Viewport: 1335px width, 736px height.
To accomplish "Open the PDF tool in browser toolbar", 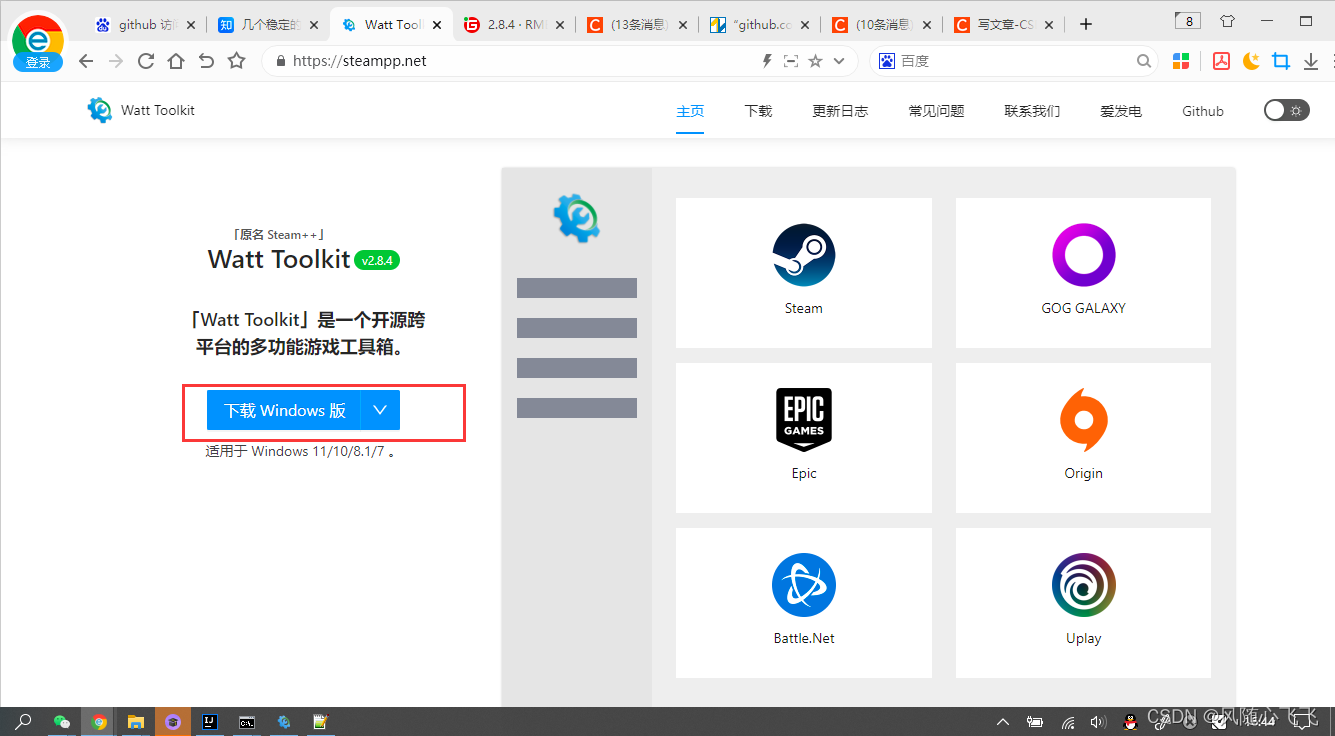I will pos(1221,60).
